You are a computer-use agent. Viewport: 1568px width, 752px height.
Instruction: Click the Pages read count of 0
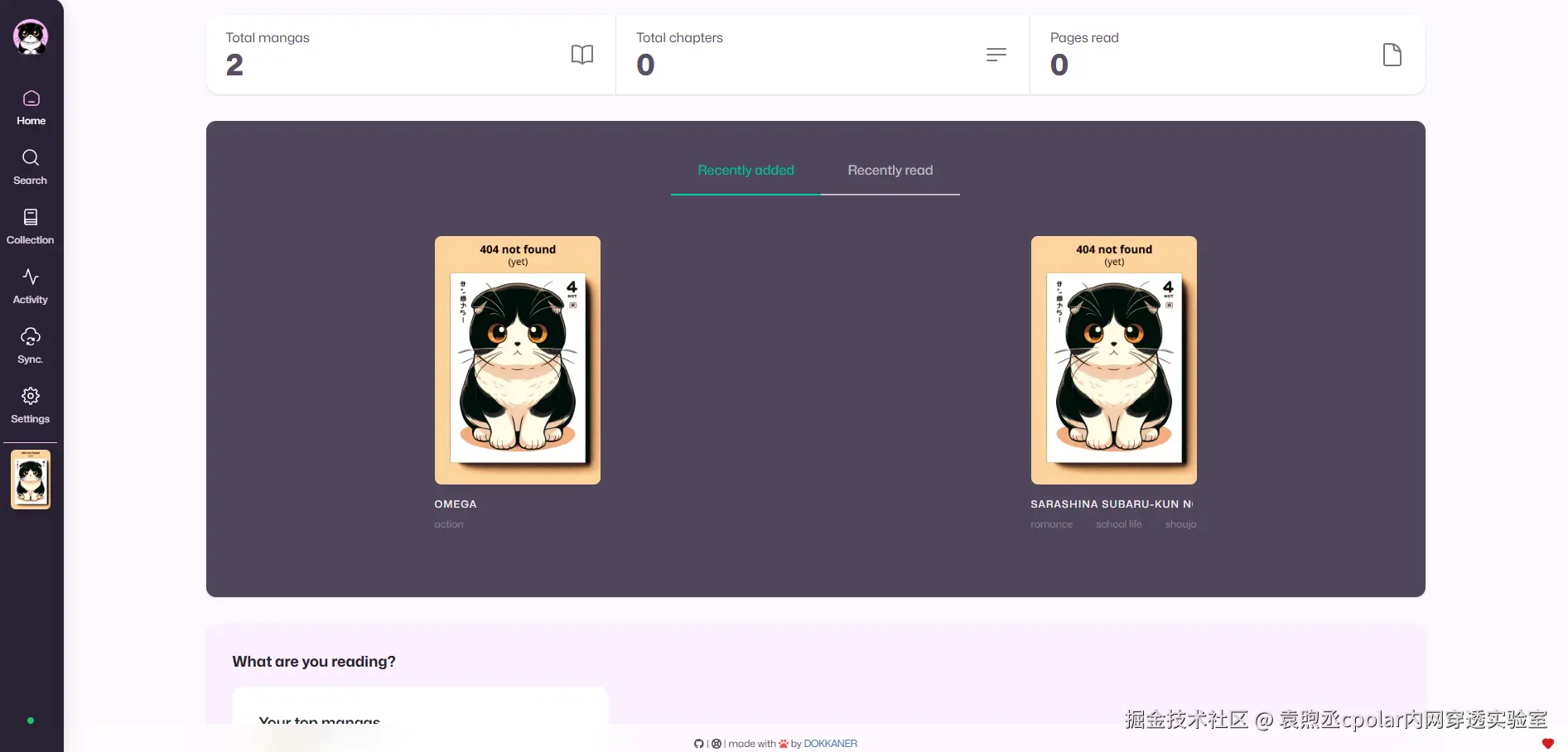pyautogui.click(x=1059, y=65)
